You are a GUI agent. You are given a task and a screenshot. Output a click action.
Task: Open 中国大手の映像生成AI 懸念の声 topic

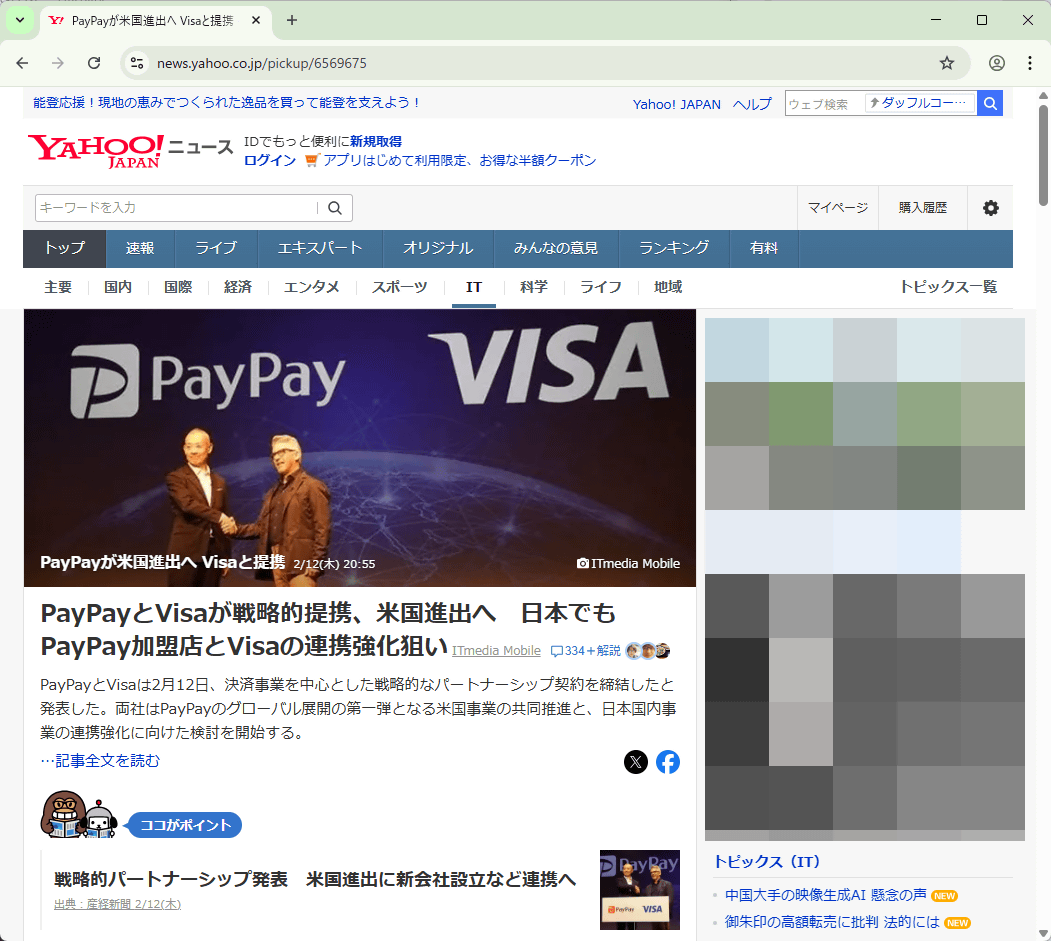click(826, 895)
